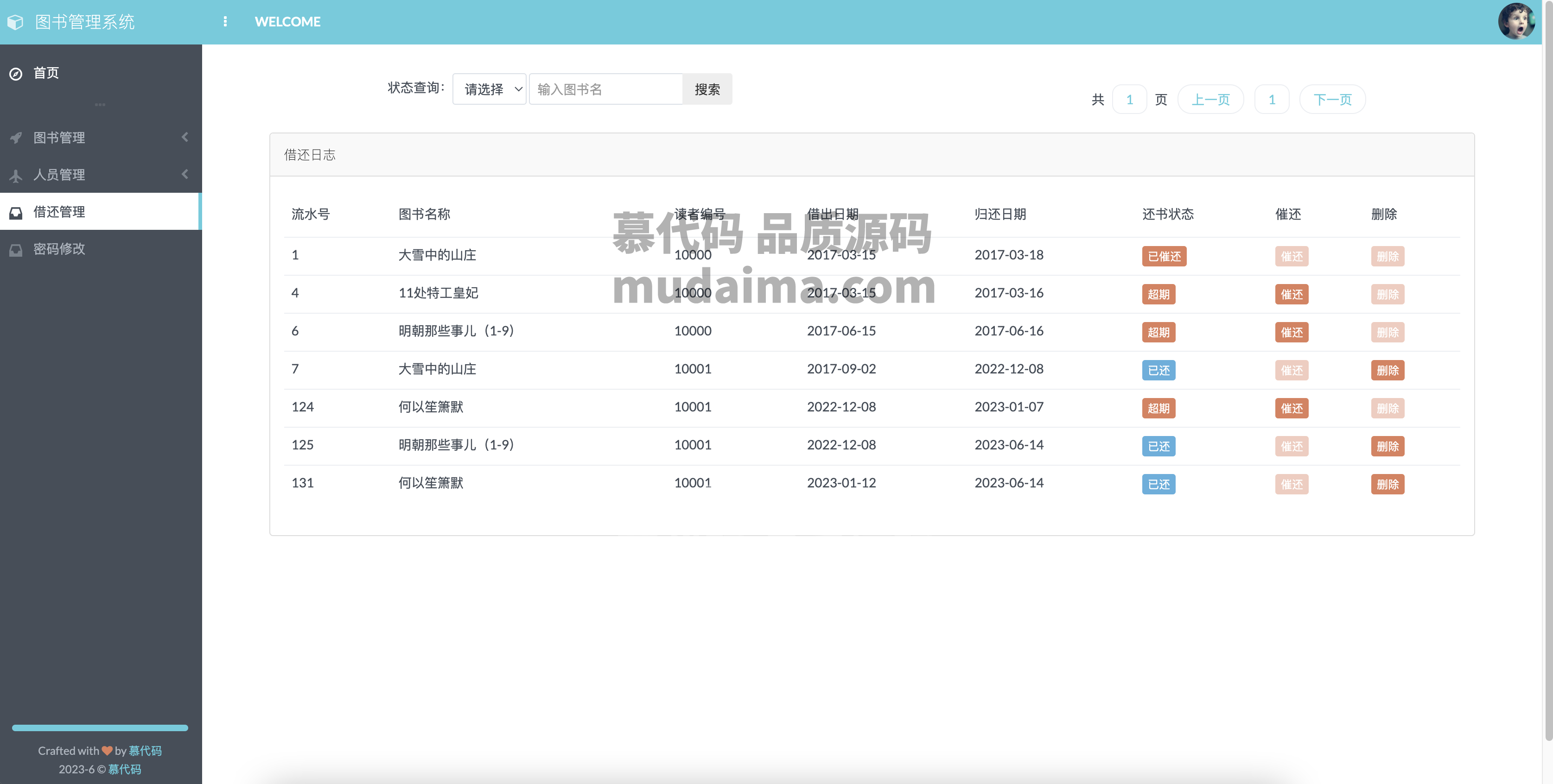Expand the 人员管理 chevron arrow

pyautogui.click(x=185, y=174)
